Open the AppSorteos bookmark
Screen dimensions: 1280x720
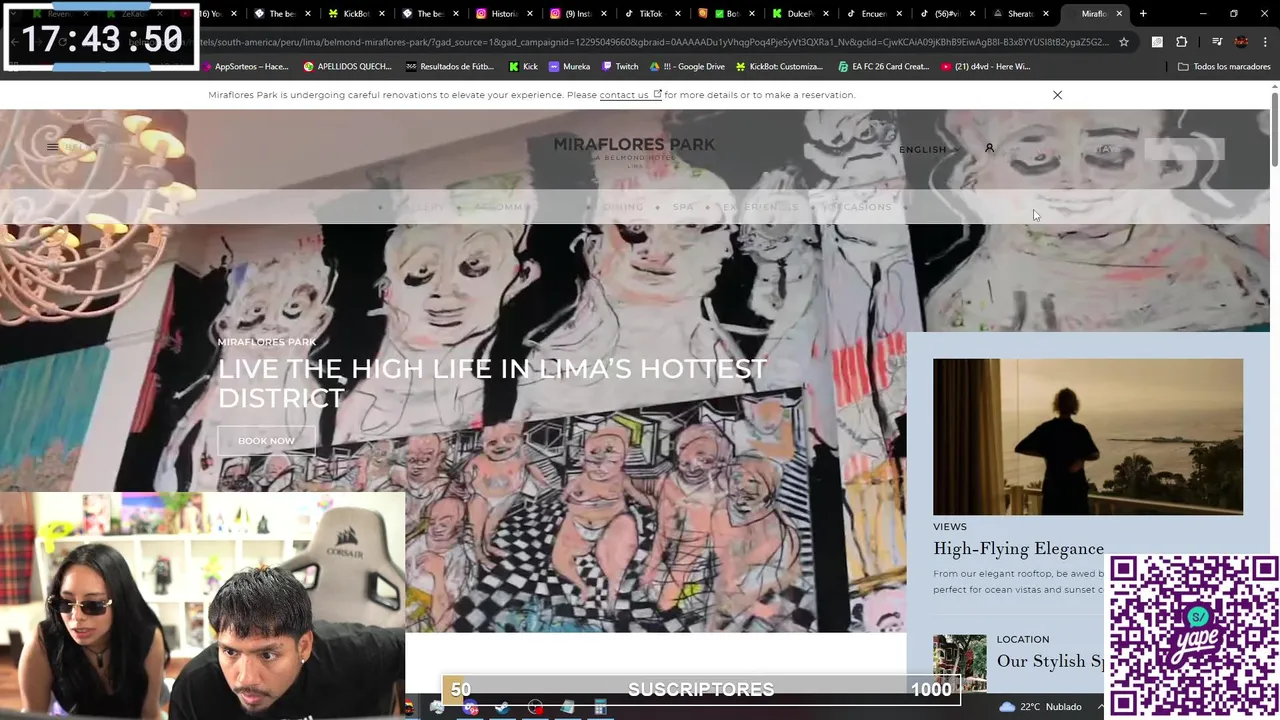[245, 67]
